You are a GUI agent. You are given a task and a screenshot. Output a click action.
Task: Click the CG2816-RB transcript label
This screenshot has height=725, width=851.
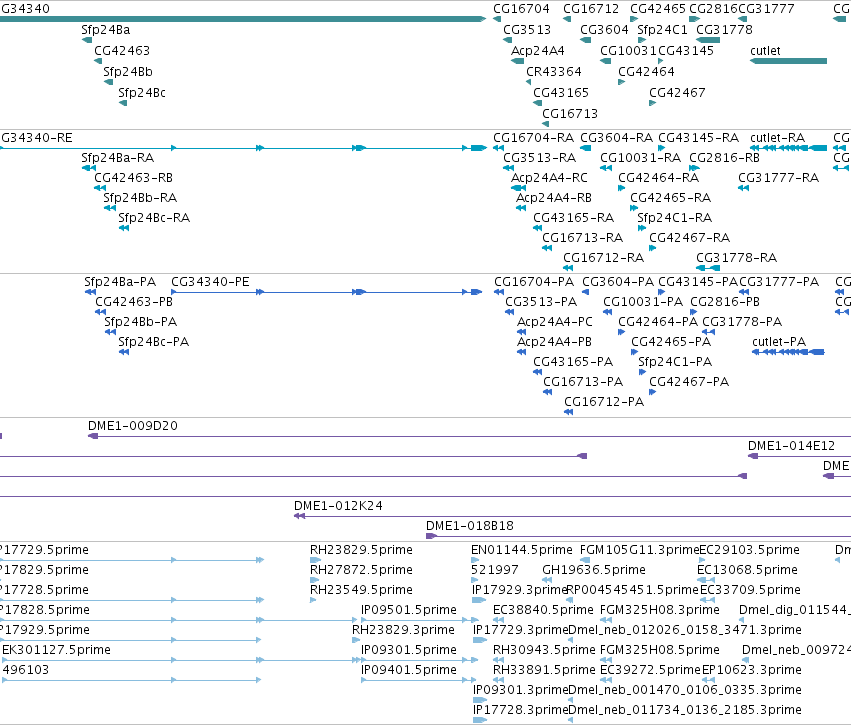725,158
